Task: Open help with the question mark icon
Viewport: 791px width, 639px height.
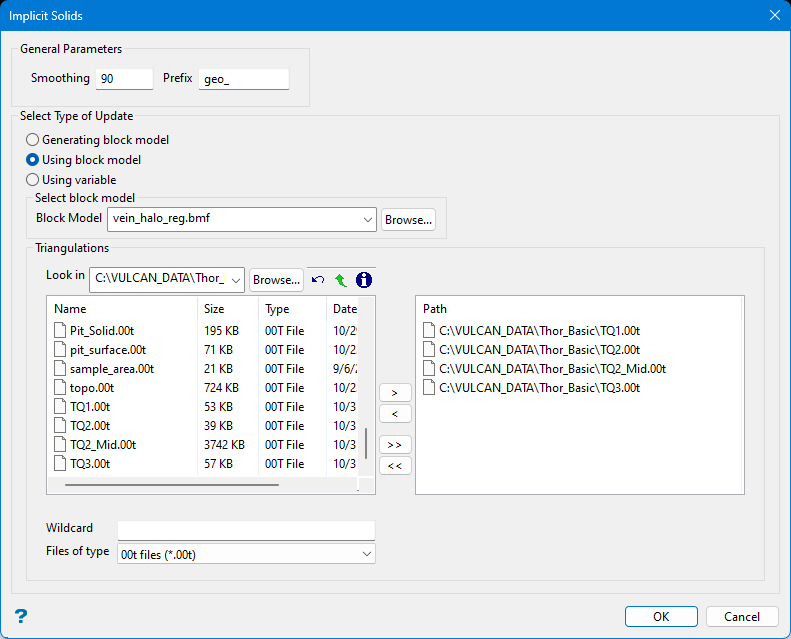Action: pos(20,616)
